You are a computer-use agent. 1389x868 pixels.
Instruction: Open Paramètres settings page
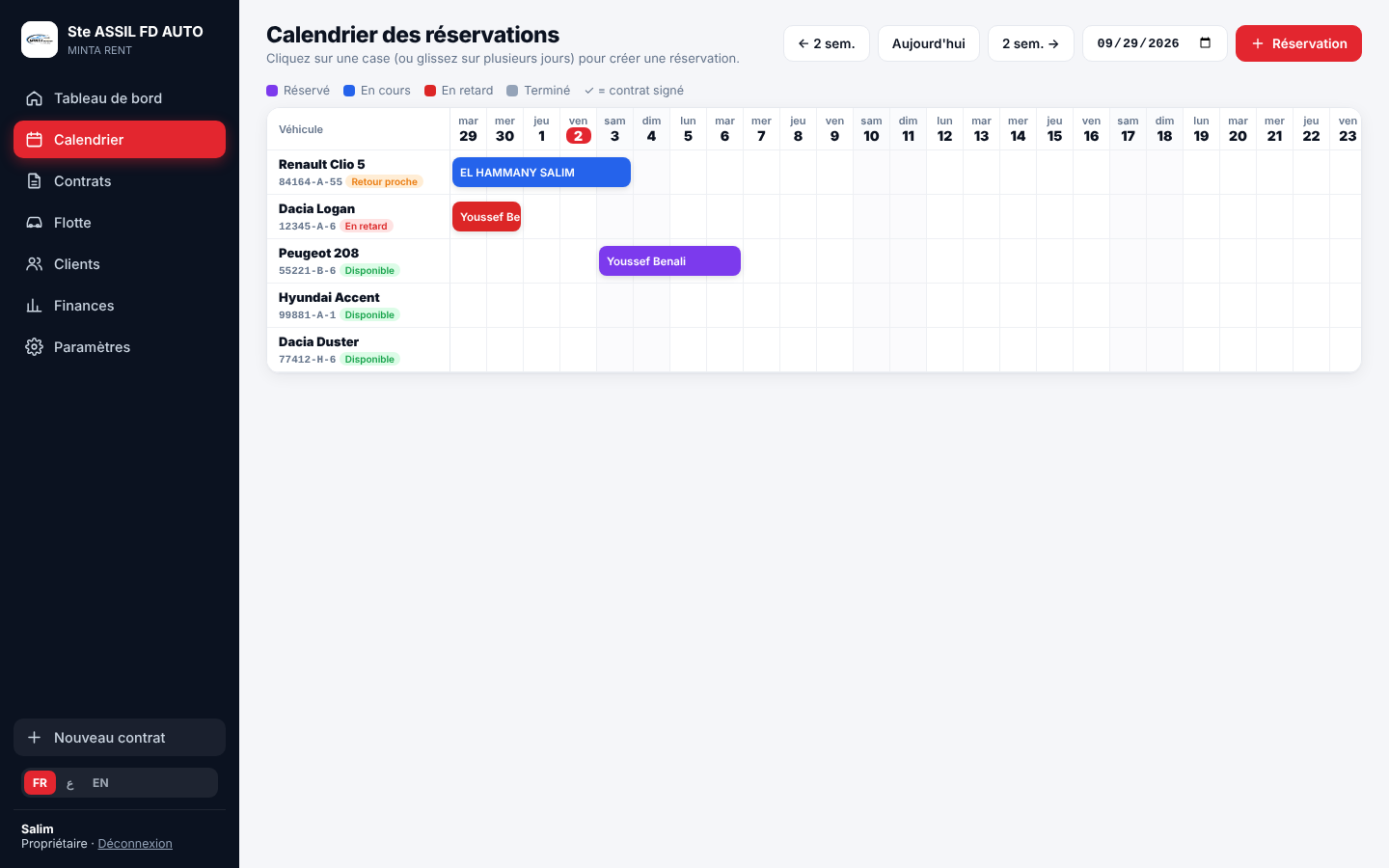(120, 347)
